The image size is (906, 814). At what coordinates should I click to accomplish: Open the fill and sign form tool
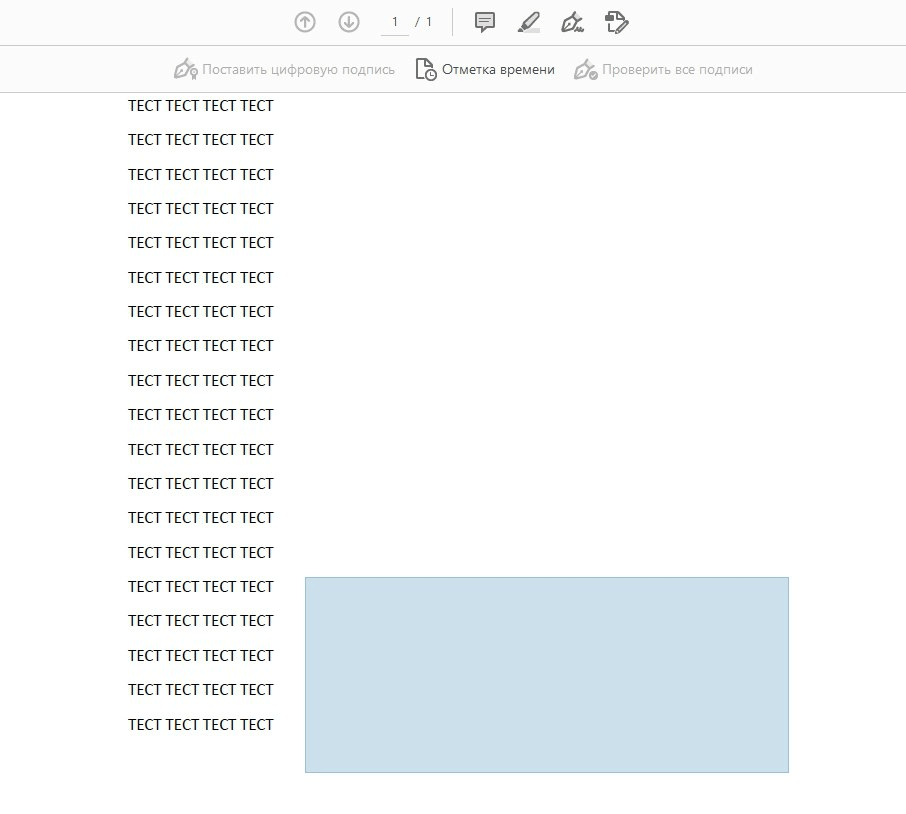point(617,23)
